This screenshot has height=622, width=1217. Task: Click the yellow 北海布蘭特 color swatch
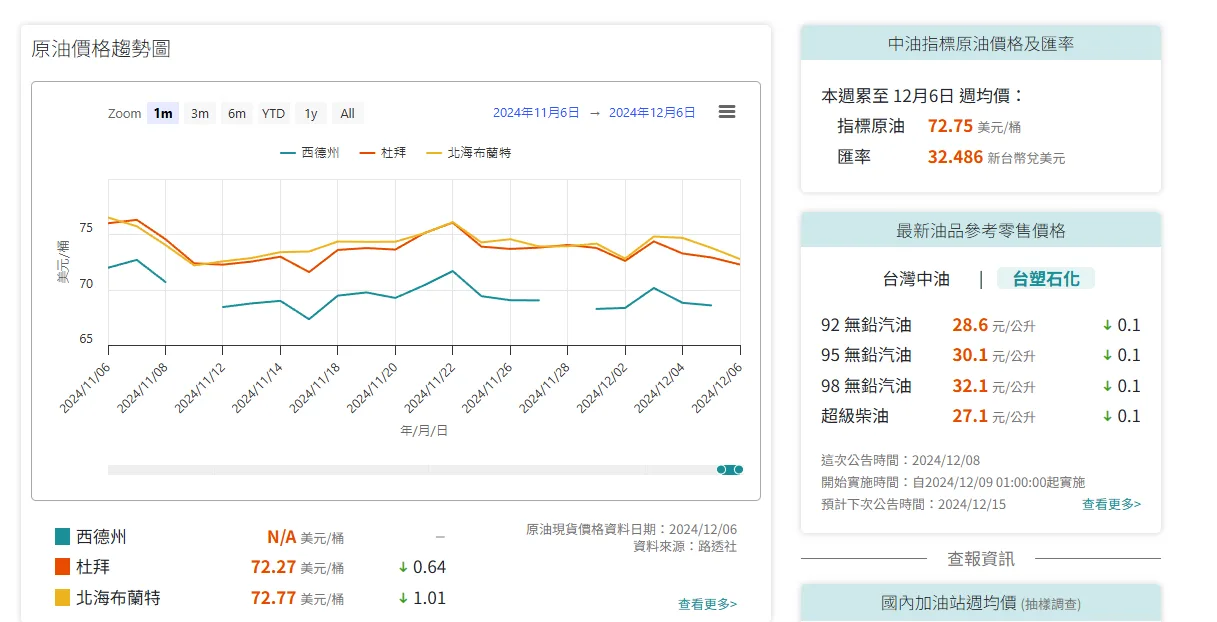(62, 598)
